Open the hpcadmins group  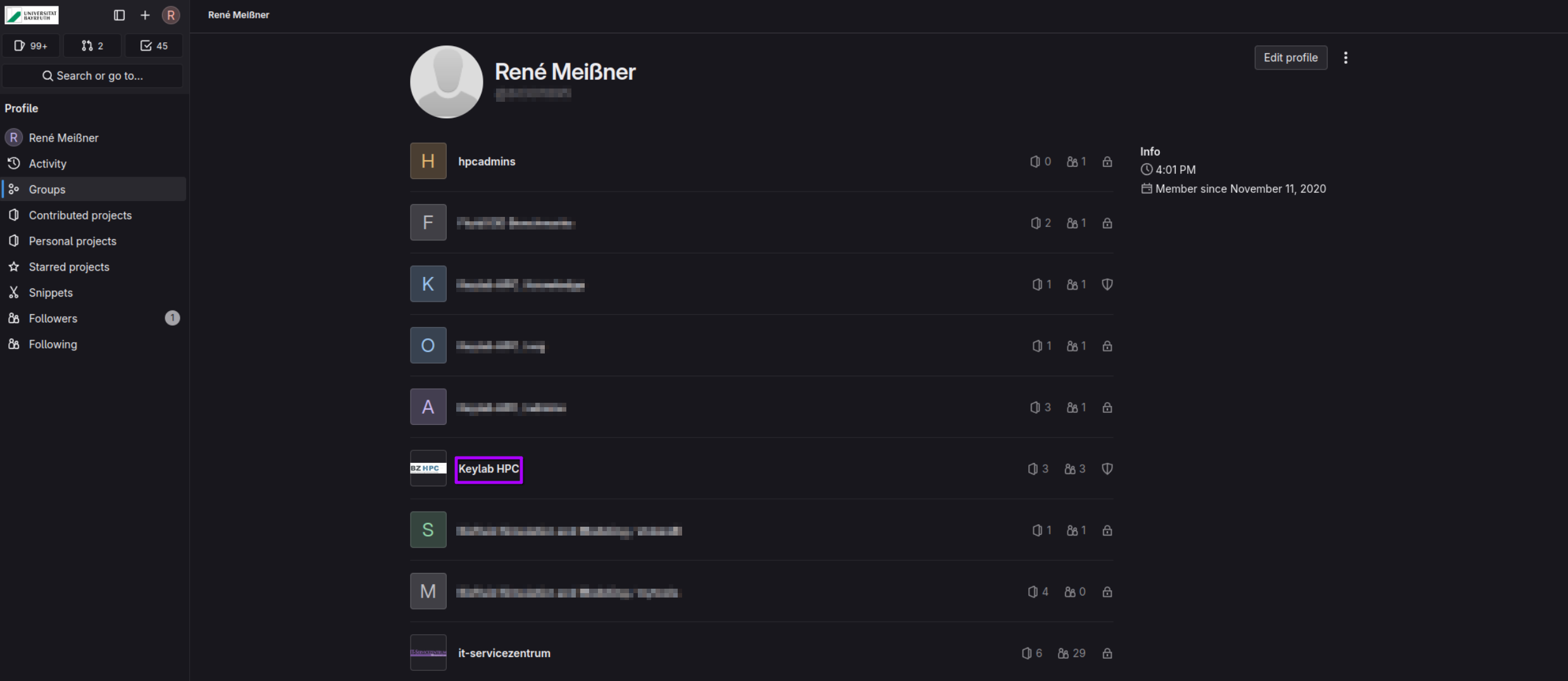(487, 161)
